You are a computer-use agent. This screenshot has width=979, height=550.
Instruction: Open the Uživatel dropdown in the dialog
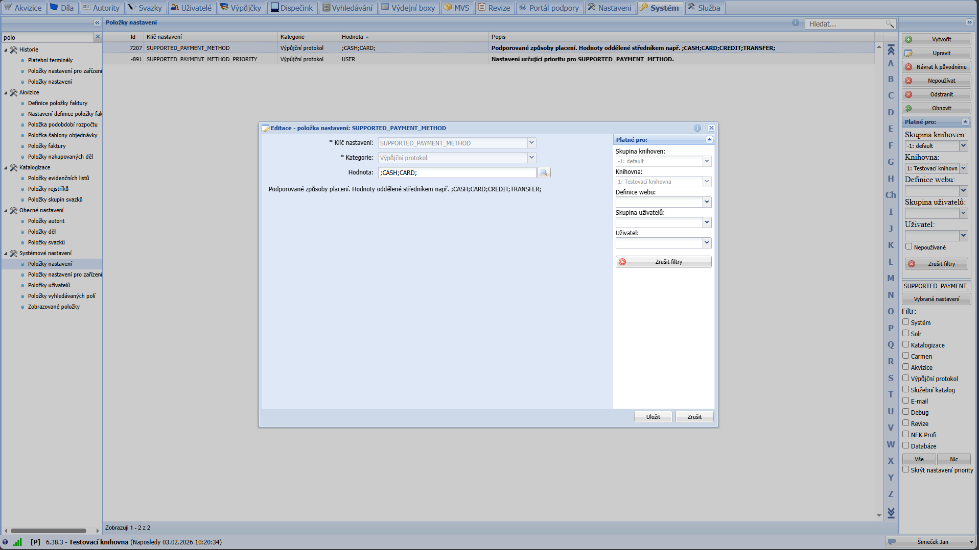tap(707, 242)
